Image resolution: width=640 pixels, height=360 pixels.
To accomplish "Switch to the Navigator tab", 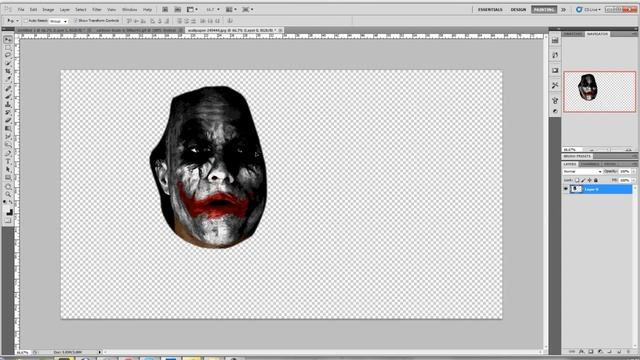I will pos(598,34).
